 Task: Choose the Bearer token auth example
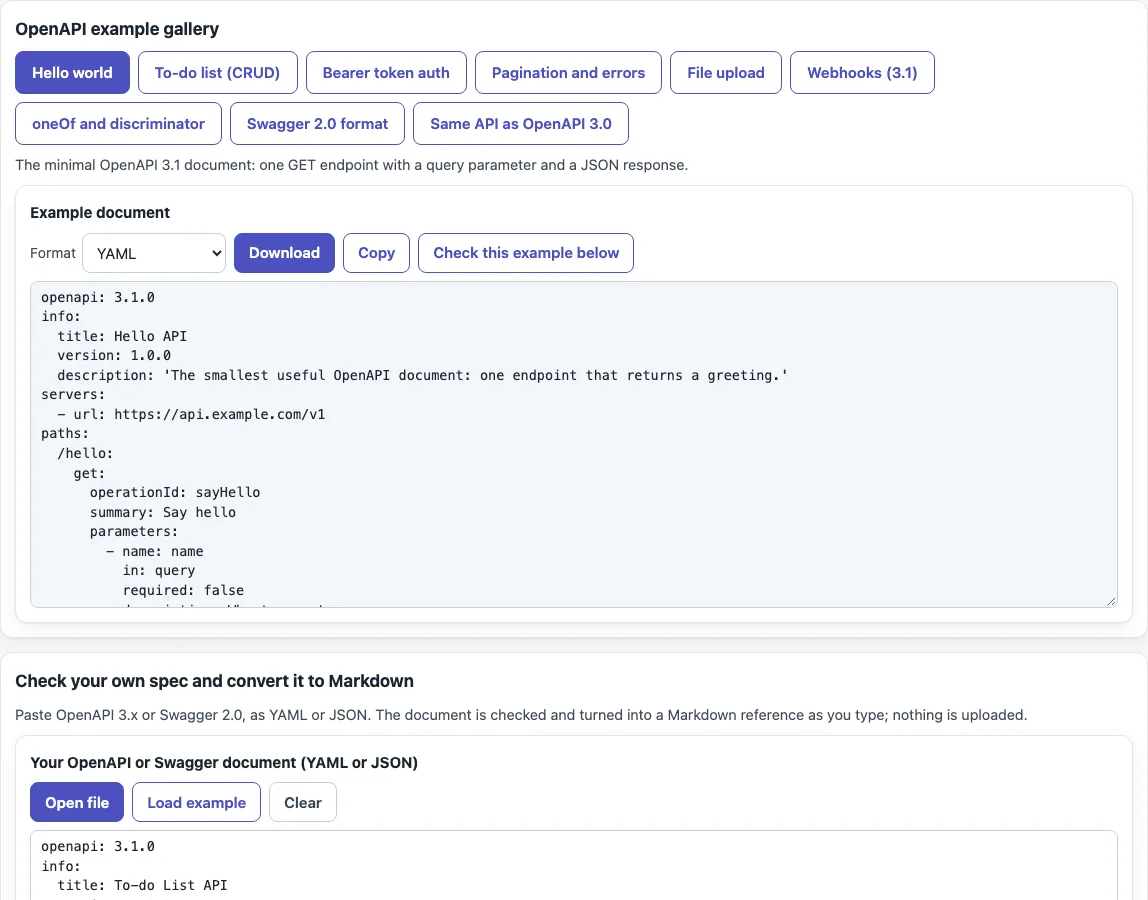click(x=386, y=72)
